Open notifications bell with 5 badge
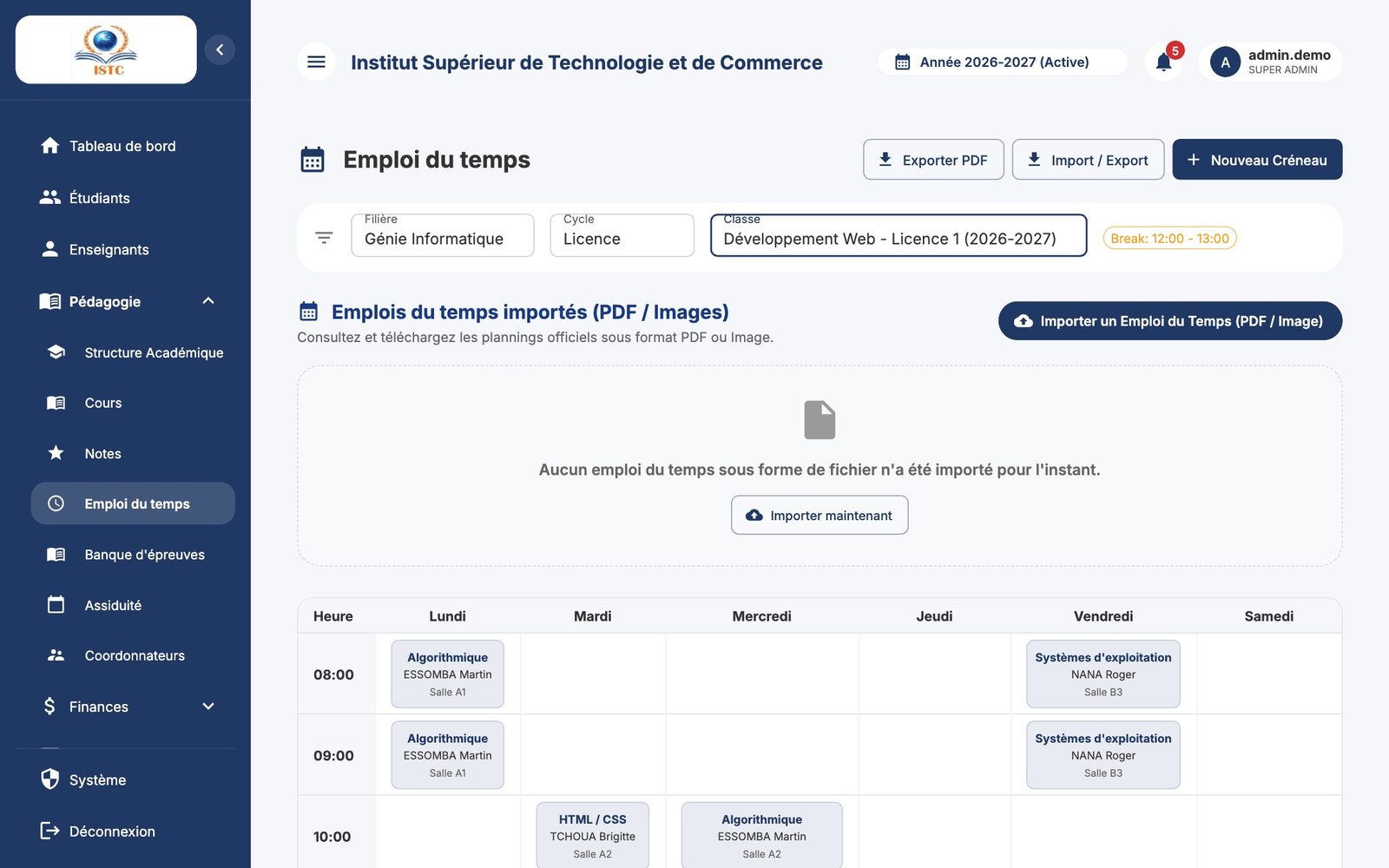Viewport: 1389px width, 868px height. click(1164, 62)
